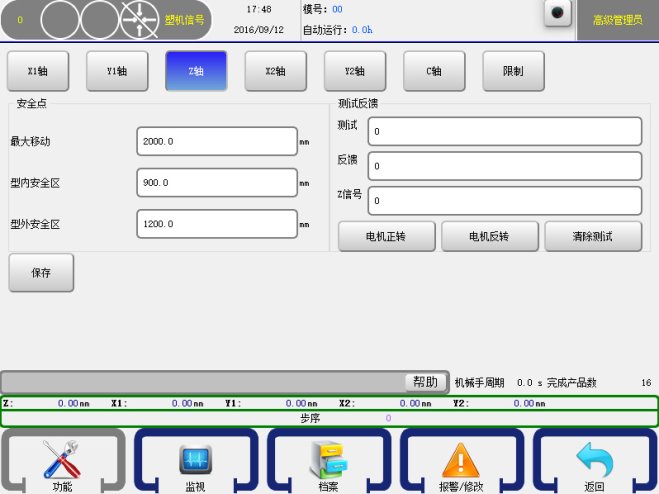
Task: Click the 型外安全区 field showing 1200.0
Action: 217,224
